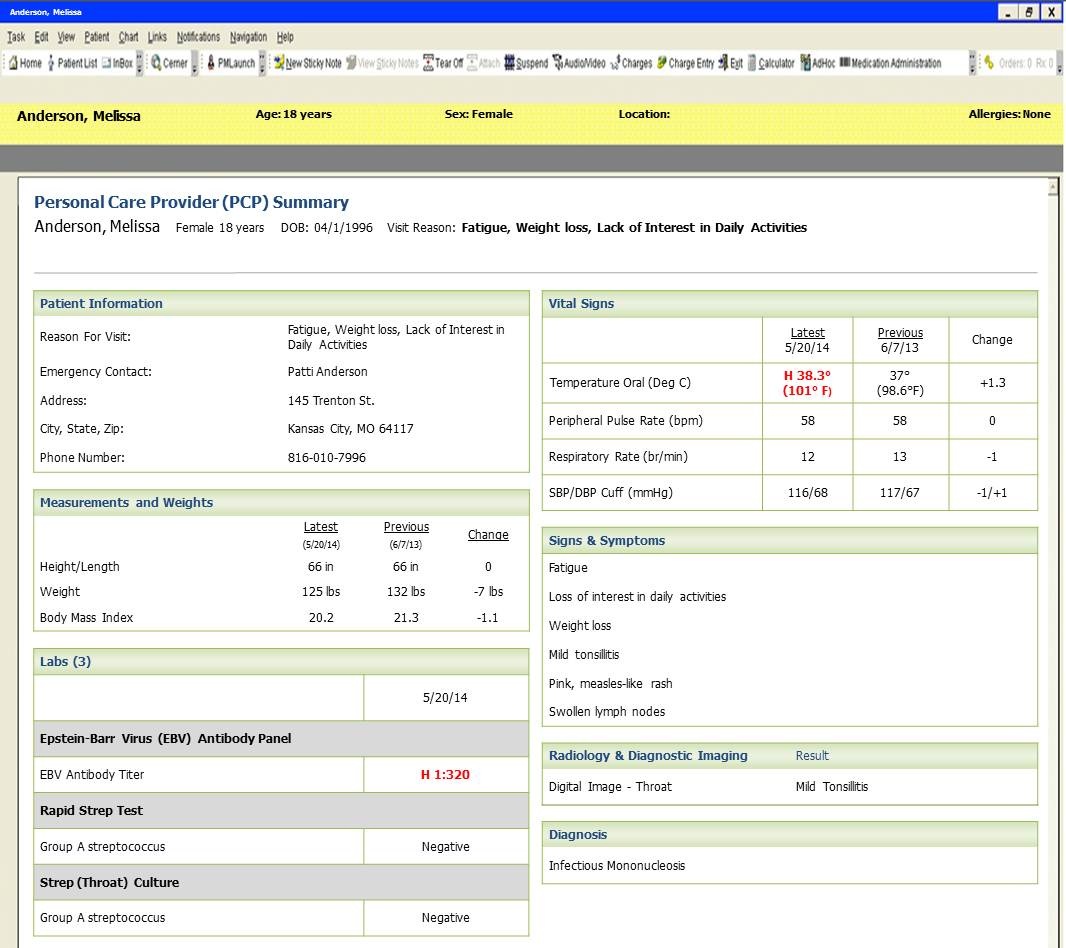Screen dimensions: 1066x948
Task: Open the InBox toolbar item
Action: pyautogui.click(x=117, y=63)
